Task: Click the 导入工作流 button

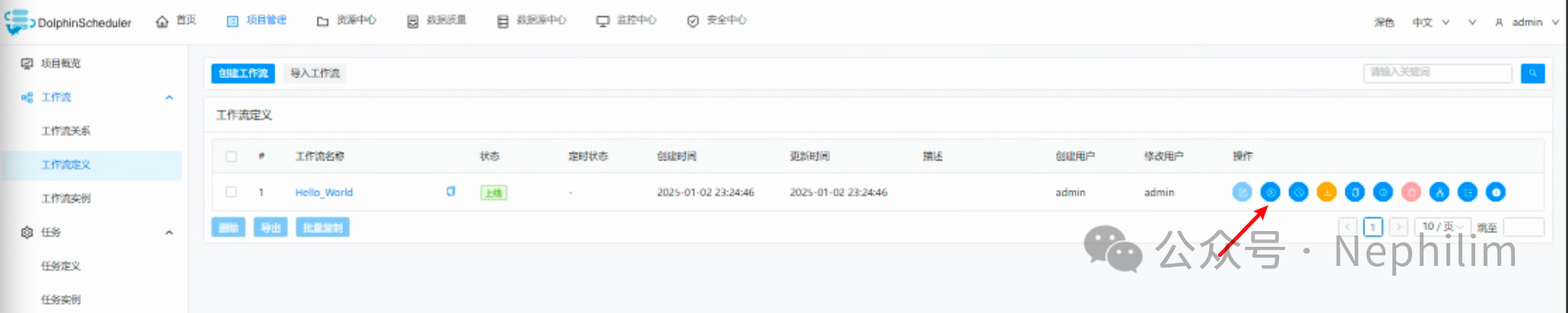Action: 315,73
